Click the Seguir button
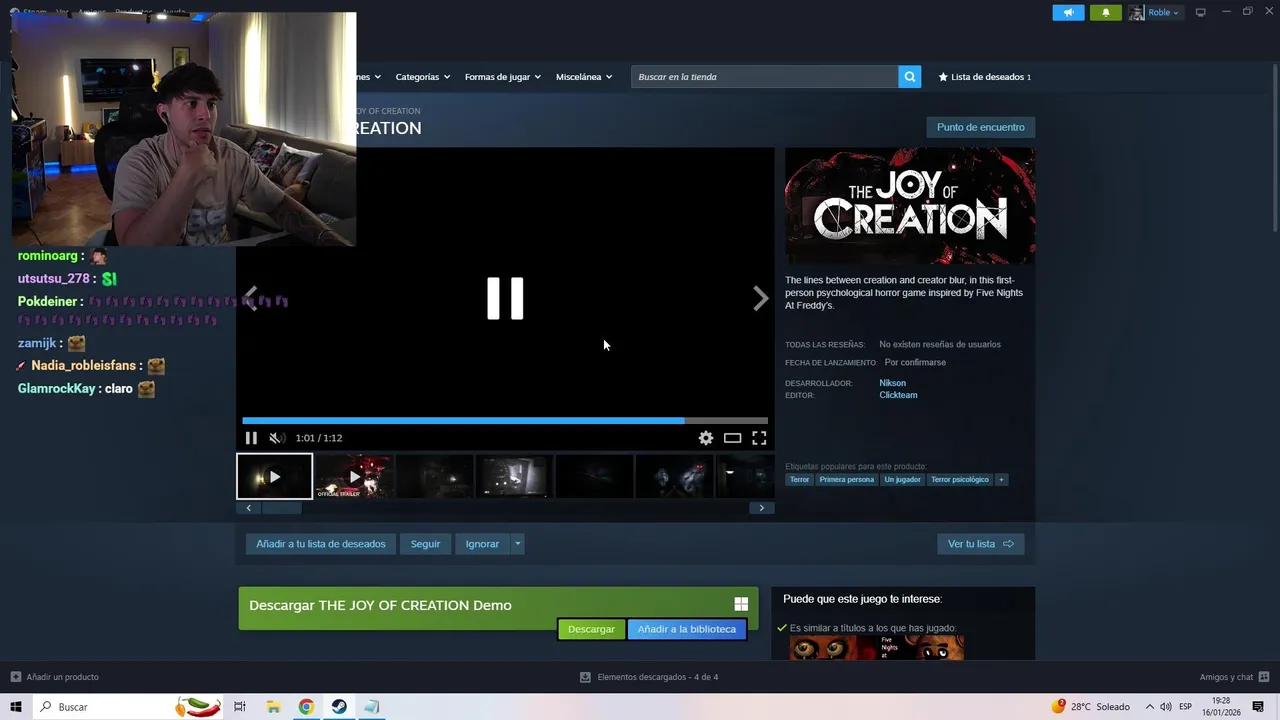Screen dimensions: 1280x720 pyautogui.click(x=425, y=544)
